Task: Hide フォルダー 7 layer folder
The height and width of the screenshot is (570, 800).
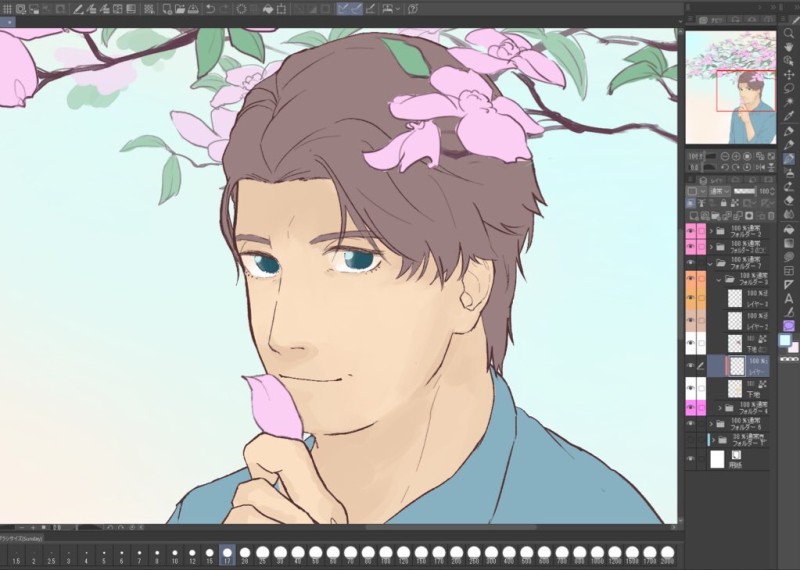Action: pos(690,263)
